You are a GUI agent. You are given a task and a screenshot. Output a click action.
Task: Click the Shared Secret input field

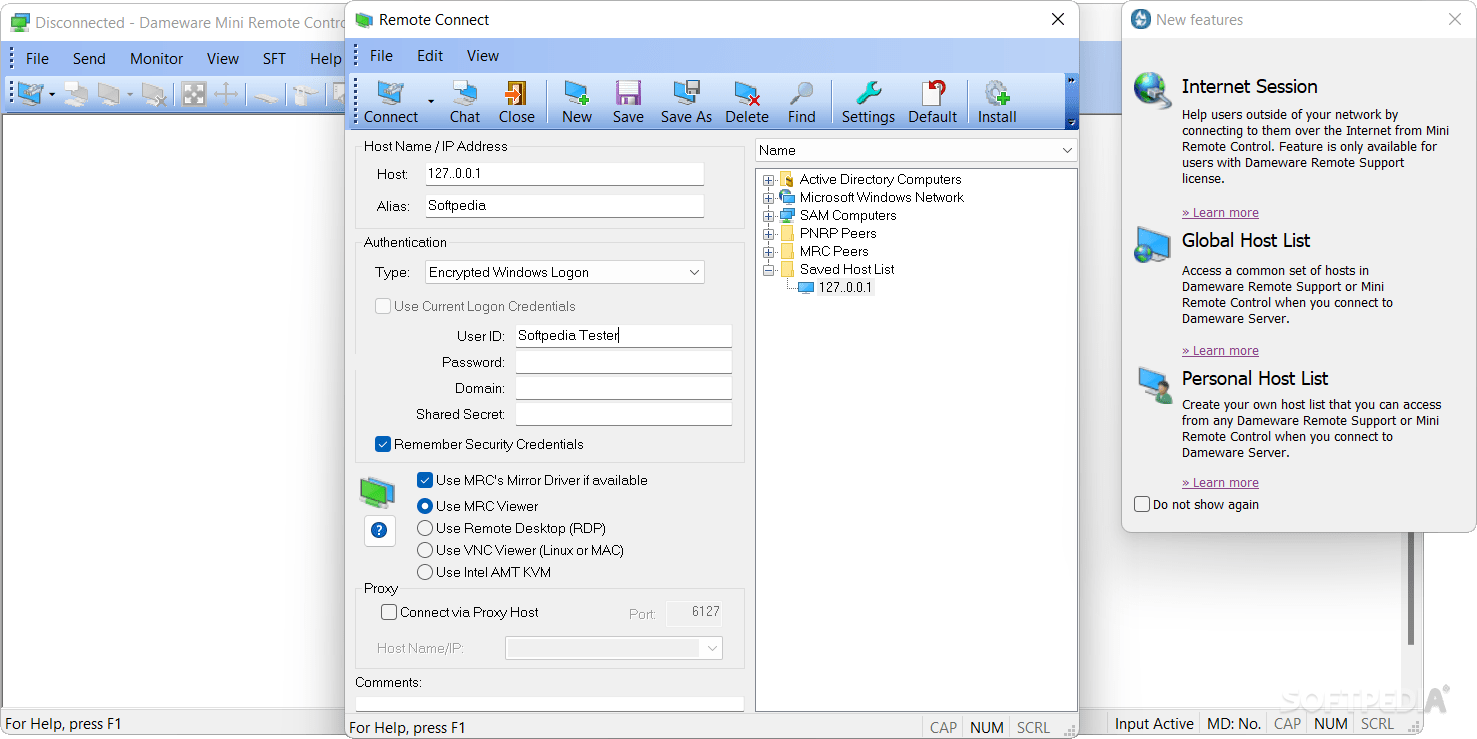click(624, 414)
